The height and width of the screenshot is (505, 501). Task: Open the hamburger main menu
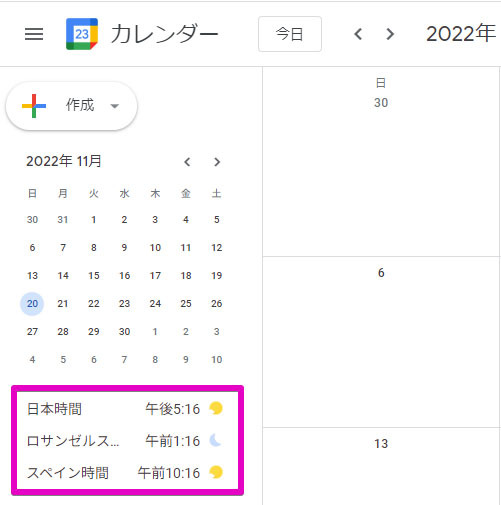34,34
